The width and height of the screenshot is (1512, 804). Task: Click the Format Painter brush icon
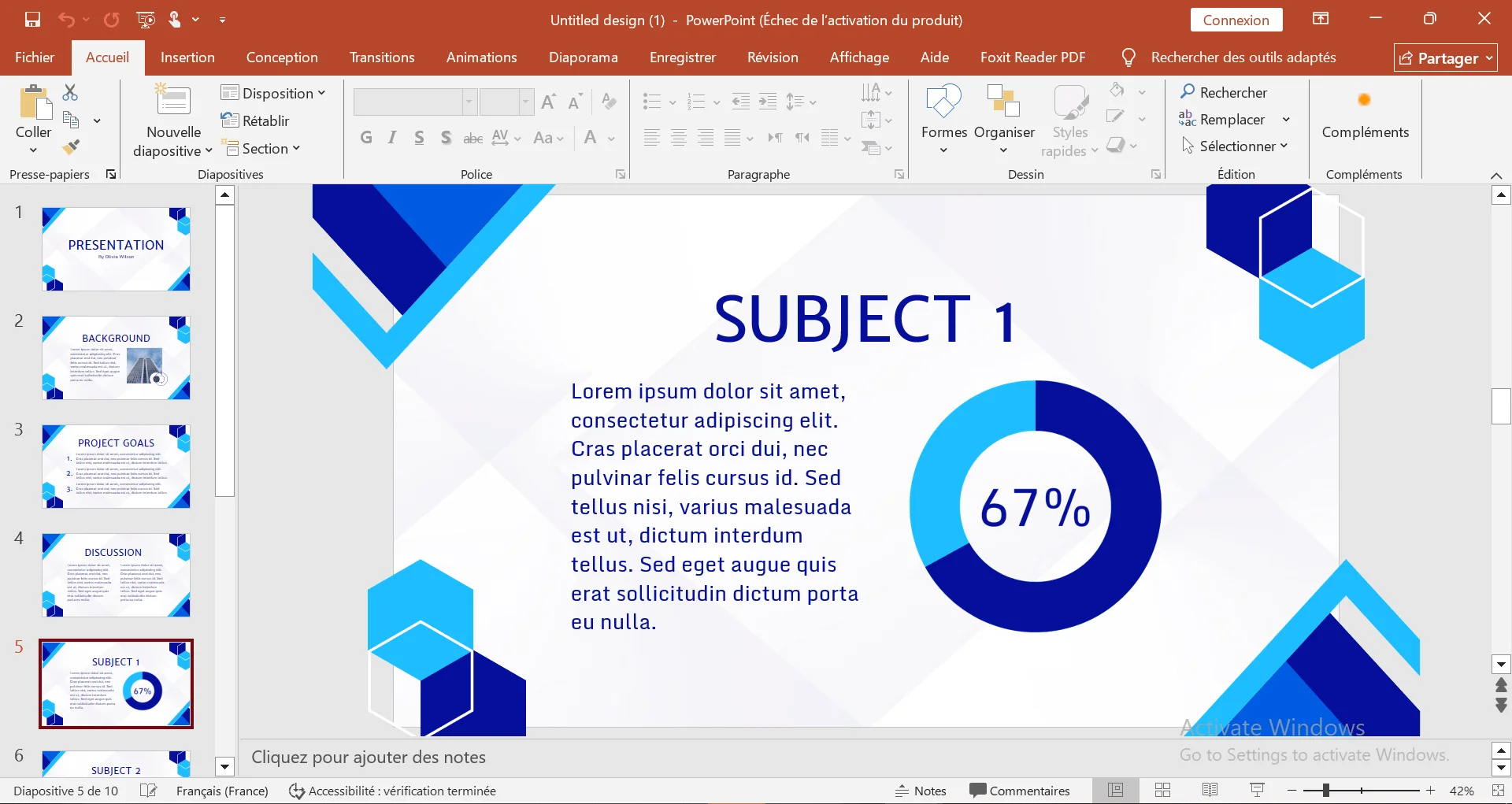71,147
